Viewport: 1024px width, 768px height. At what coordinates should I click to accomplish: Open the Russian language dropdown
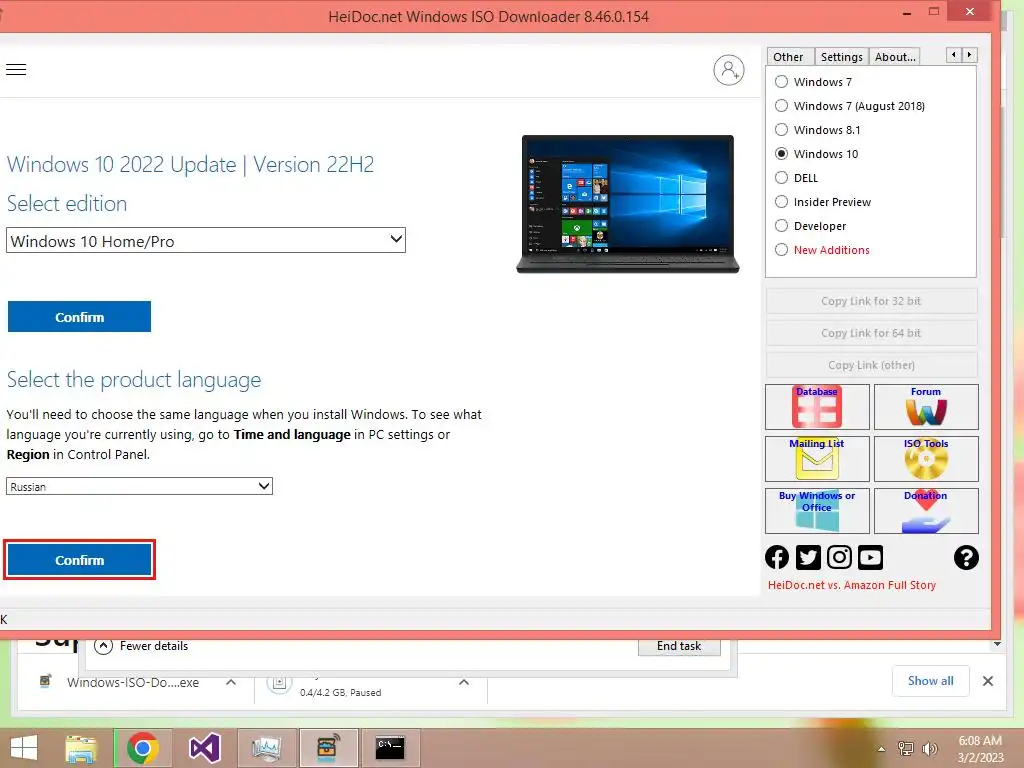pos(139,486)
